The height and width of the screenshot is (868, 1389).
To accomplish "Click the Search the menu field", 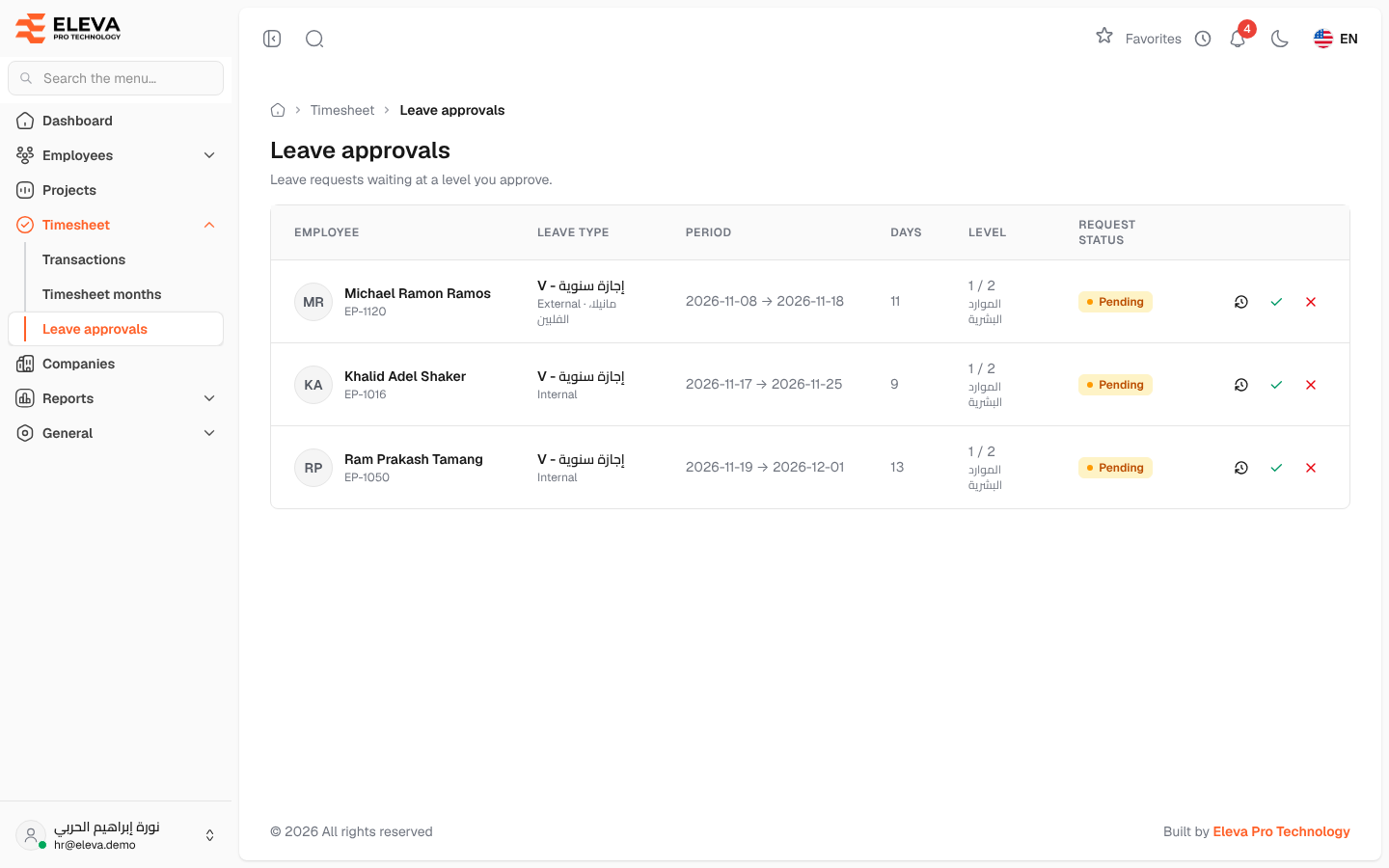I will 116,78.
